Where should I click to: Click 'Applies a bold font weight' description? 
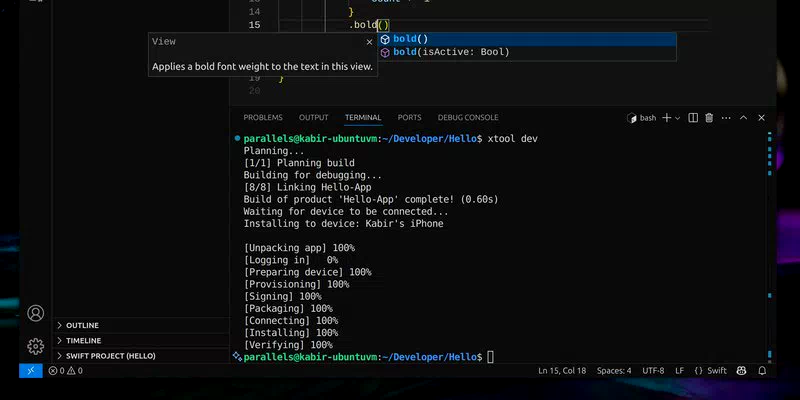pos(262,66)
